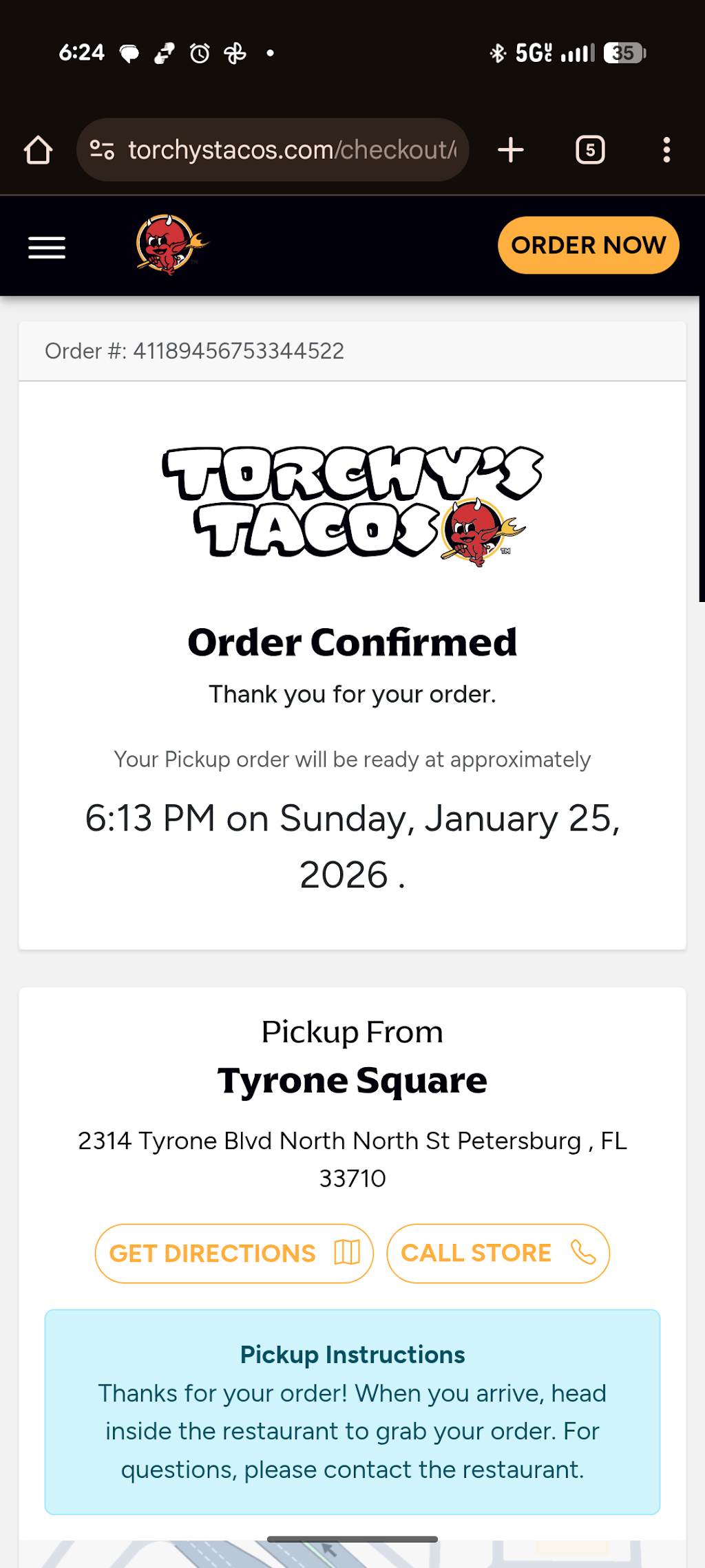Viewport: 705px width, 1568px height.
Task: Tap the bottom gesture navigation handle
Action: pyautogui.click(x=352, y=1539)
